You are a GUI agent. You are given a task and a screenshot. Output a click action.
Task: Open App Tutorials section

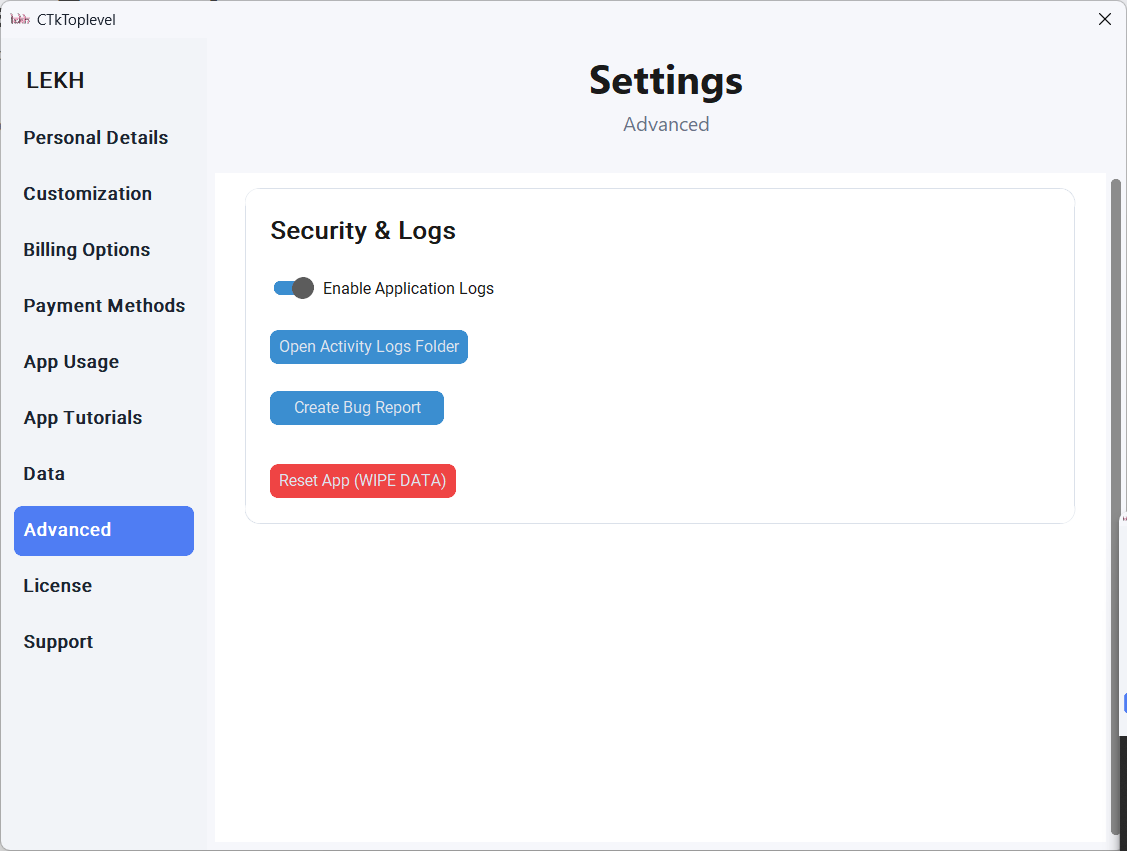(x=84, y=417)
